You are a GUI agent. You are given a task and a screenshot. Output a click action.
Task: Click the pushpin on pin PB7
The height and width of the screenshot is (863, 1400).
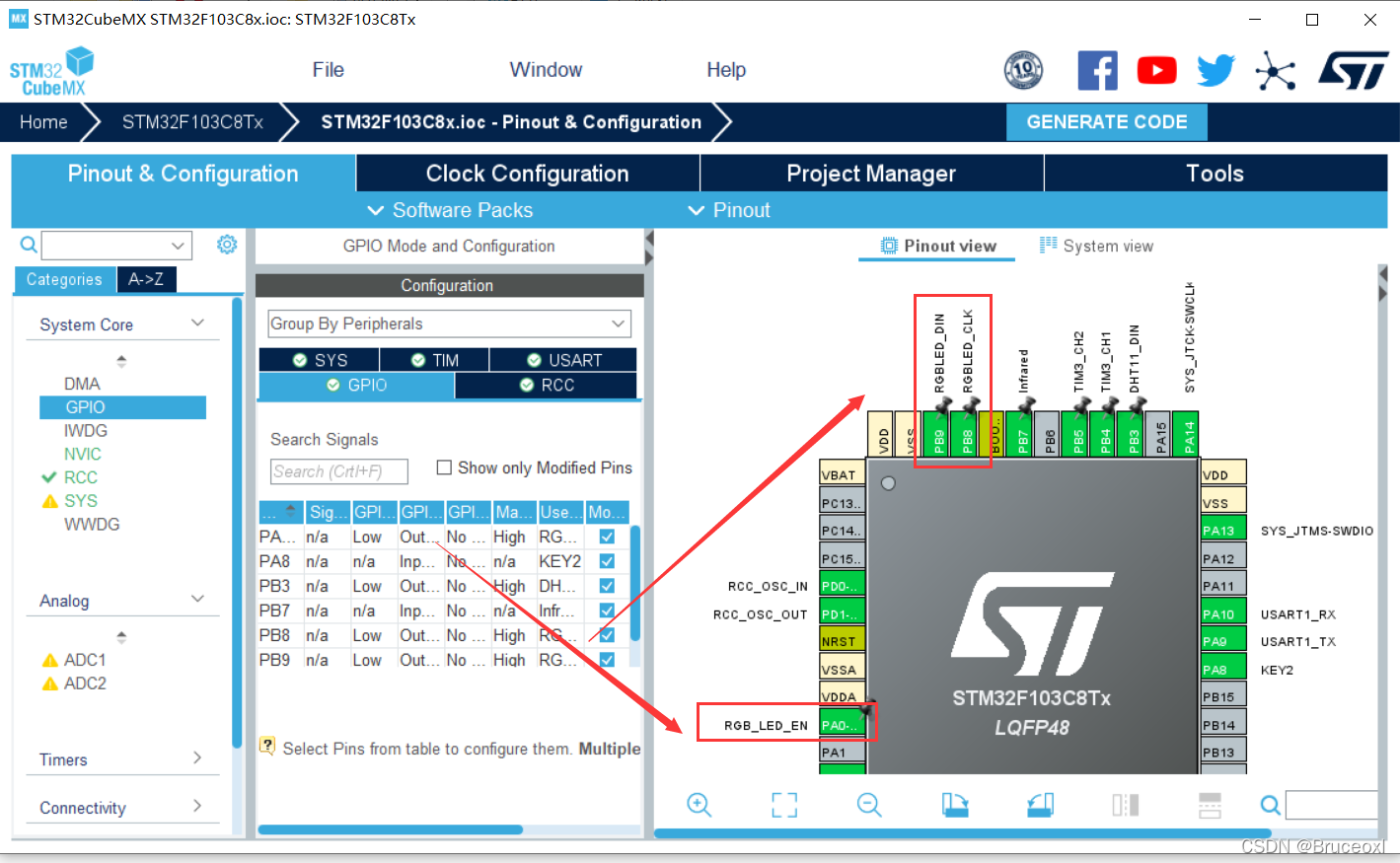(x=1026, y=404)
